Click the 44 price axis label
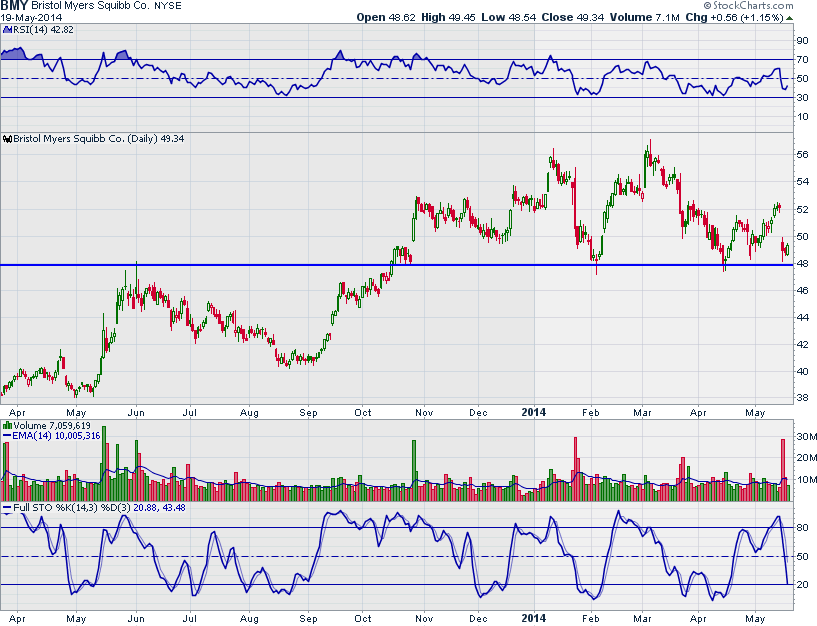 pyautogui.click(x=802, y=317)
